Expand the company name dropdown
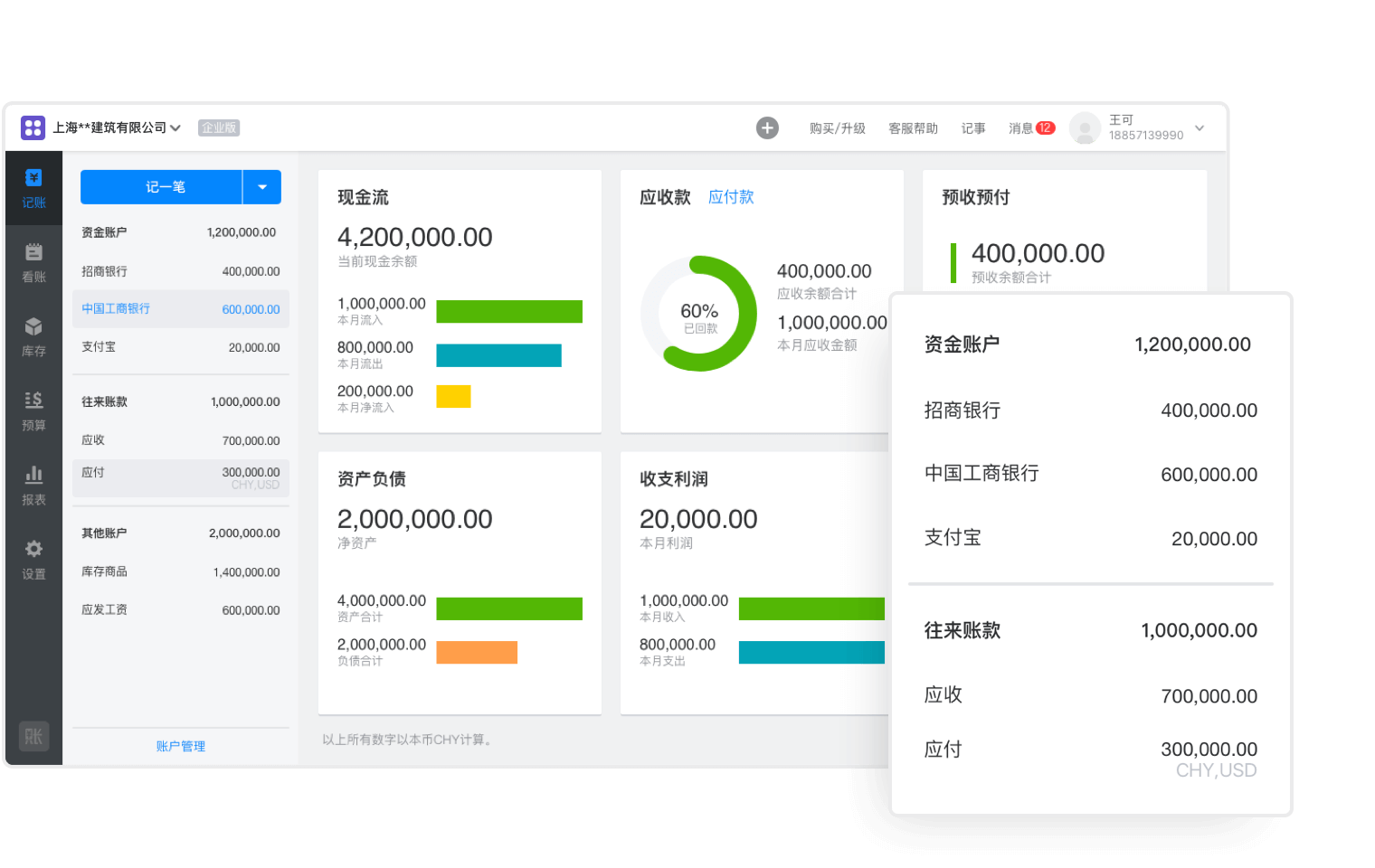Viewport: 1375px width, 868px height. coord(175,128)
